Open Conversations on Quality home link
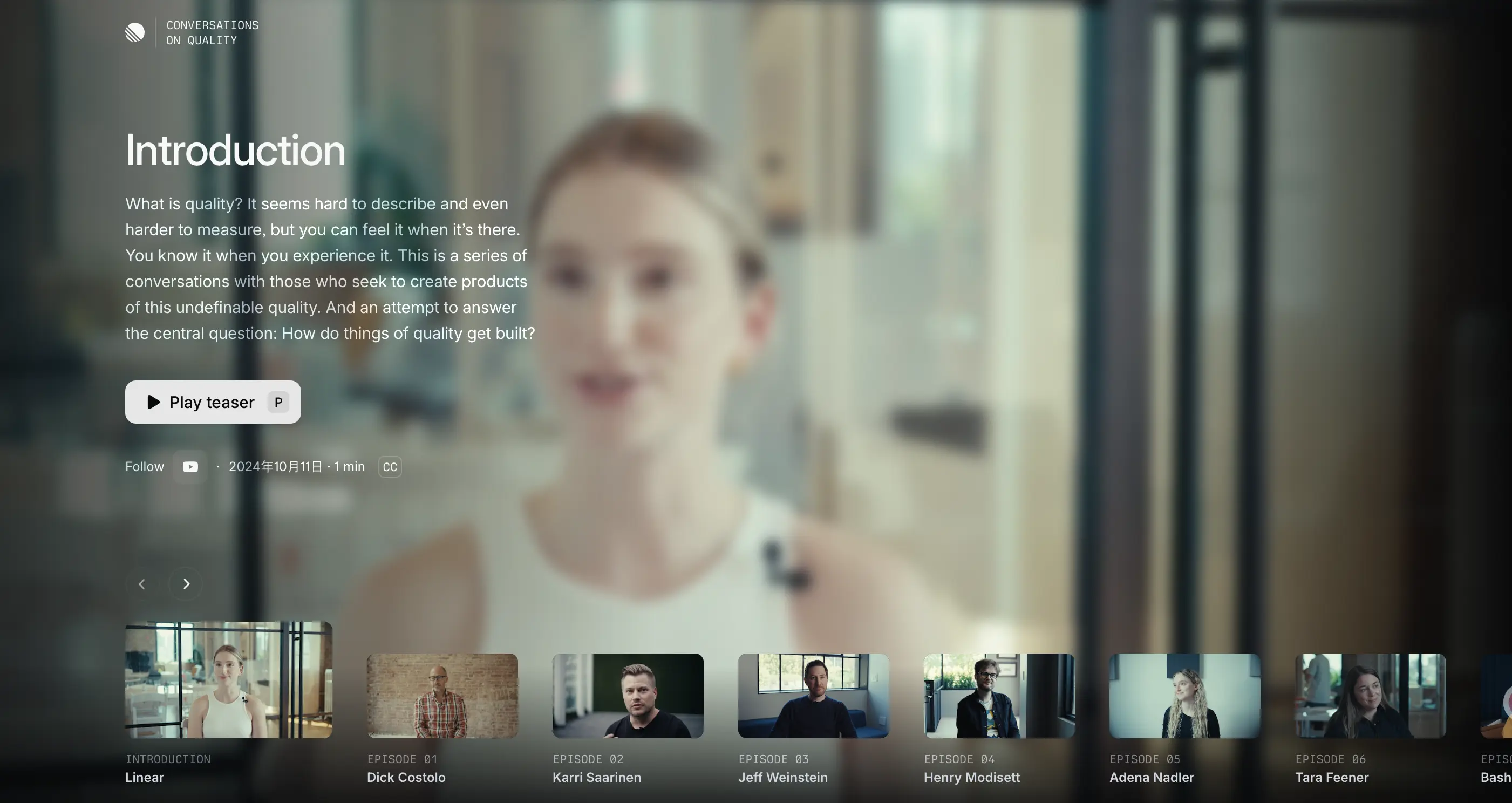The height and width of the screenshot is (803, 1512). coord(212,33)
